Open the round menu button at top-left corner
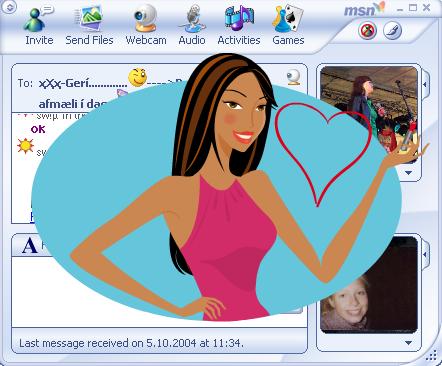This screenshot has height=366, width=442. coord(9,7)
